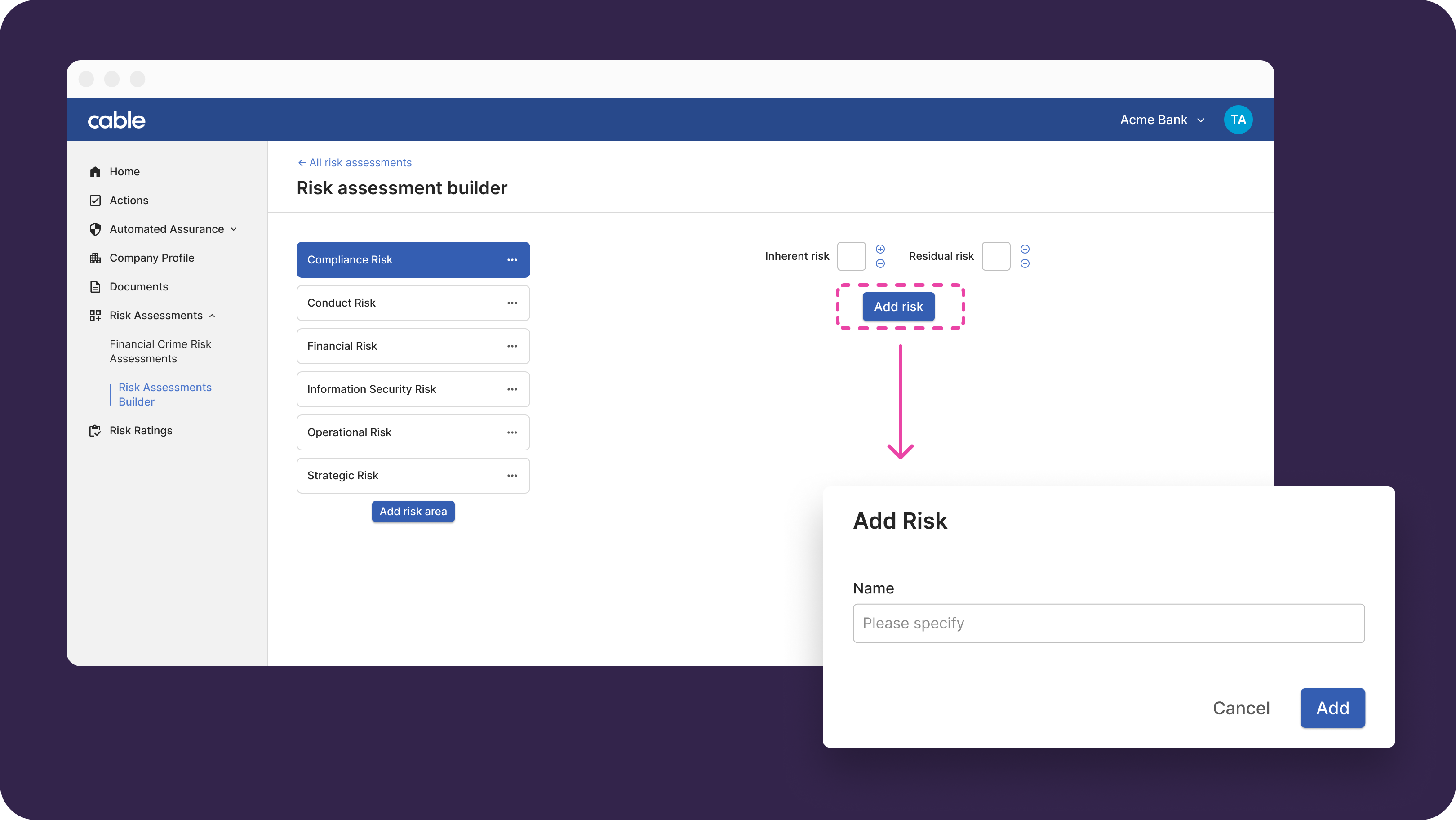This screenshot has height=820, width=1456.
Task: Increase Residual risk with plus icon
Action: point(1025,249)
